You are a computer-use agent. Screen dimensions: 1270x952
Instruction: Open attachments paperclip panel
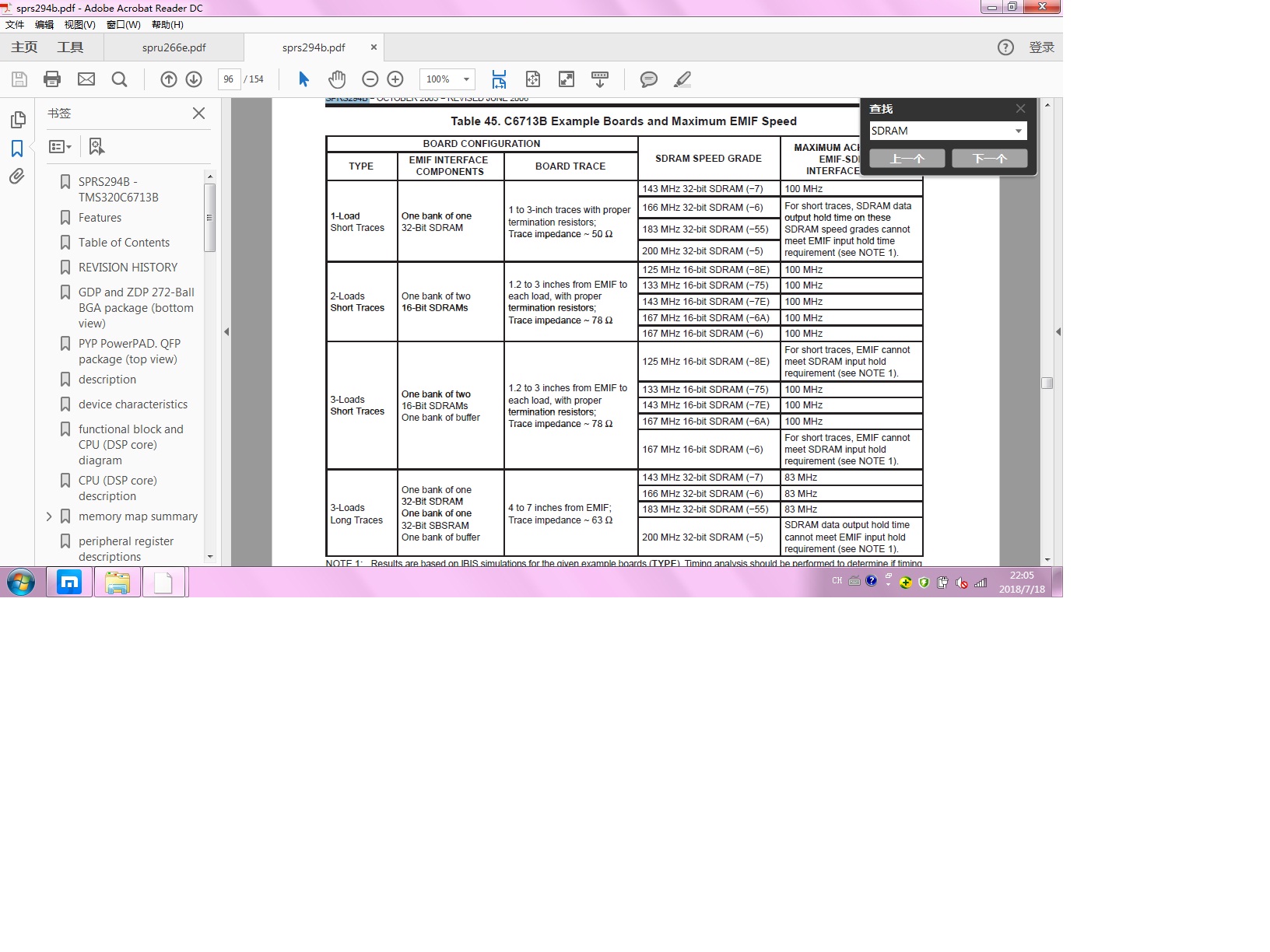tap(17, 177)
